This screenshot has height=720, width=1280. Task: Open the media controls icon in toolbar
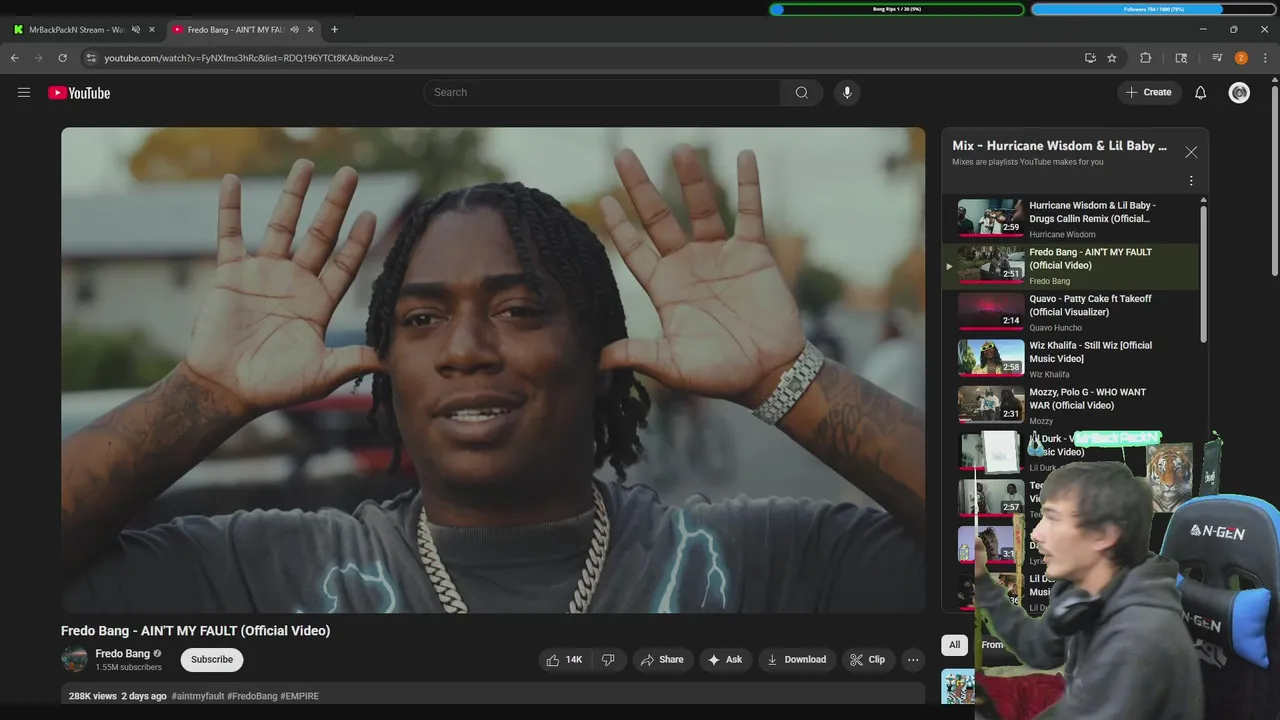pyautogui.click(x=1217, y=58)
